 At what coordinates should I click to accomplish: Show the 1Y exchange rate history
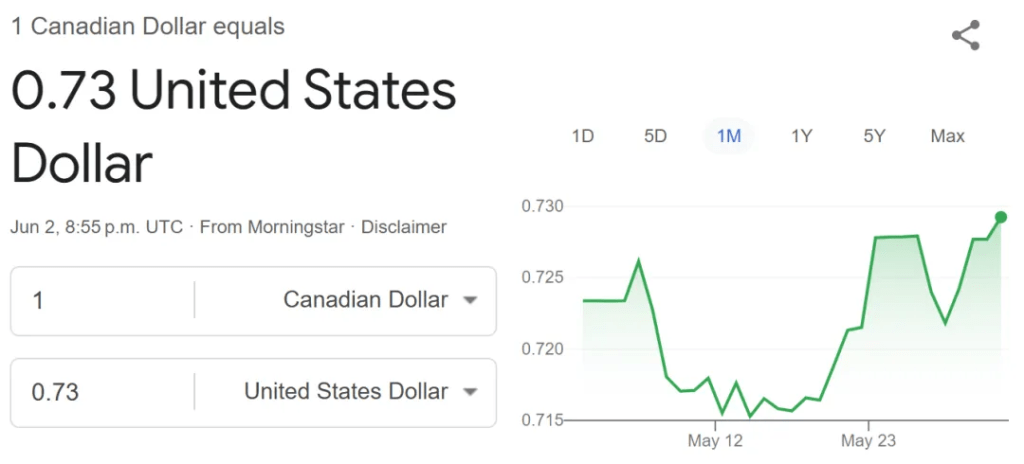tap(801, 136)
